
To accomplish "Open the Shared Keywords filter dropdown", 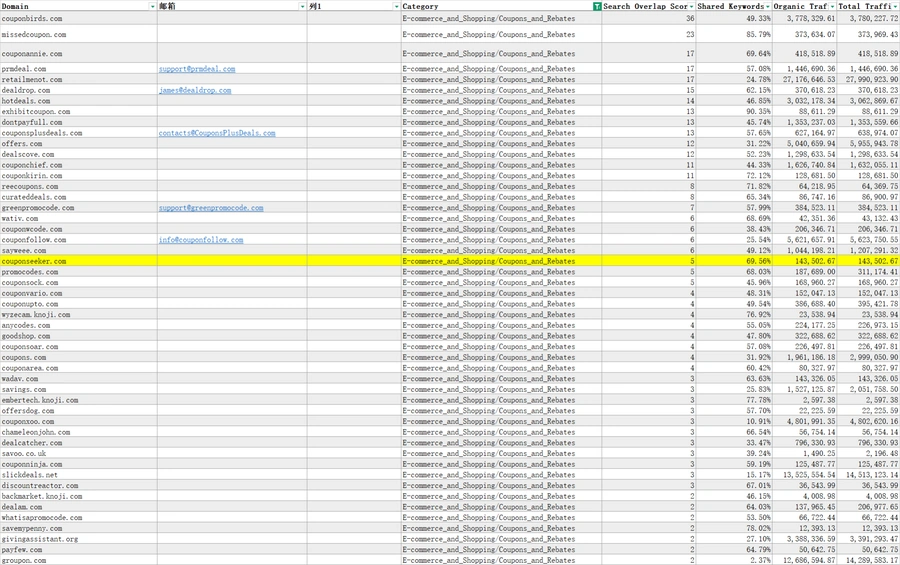I will [767, 6].
